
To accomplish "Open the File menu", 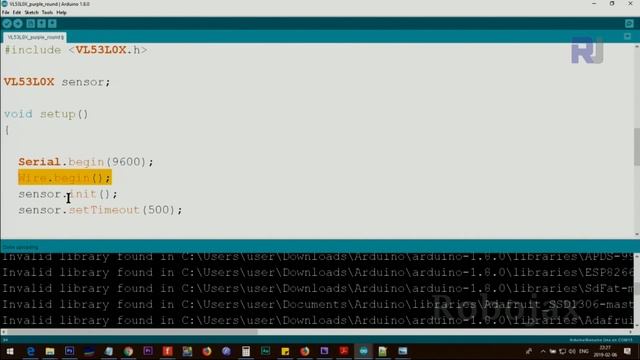I will [x=6, y=13].
